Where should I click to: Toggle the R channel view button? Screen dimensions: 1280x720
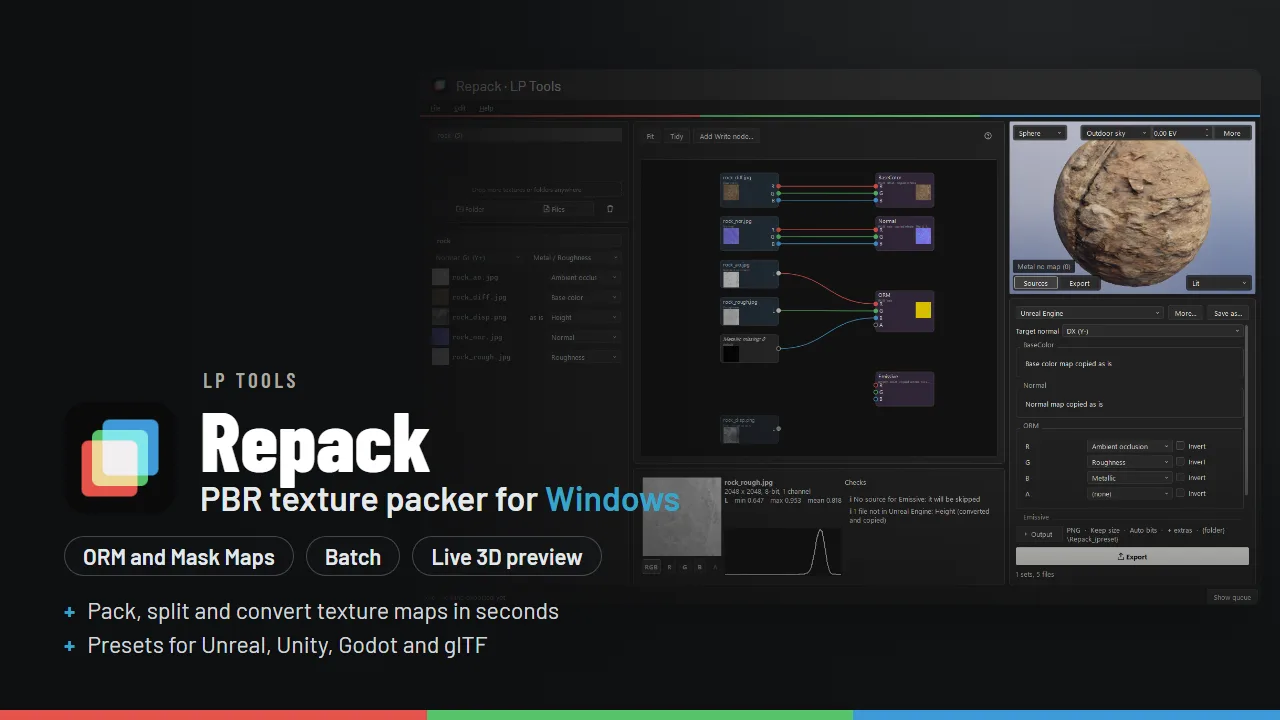click(669, 567)
